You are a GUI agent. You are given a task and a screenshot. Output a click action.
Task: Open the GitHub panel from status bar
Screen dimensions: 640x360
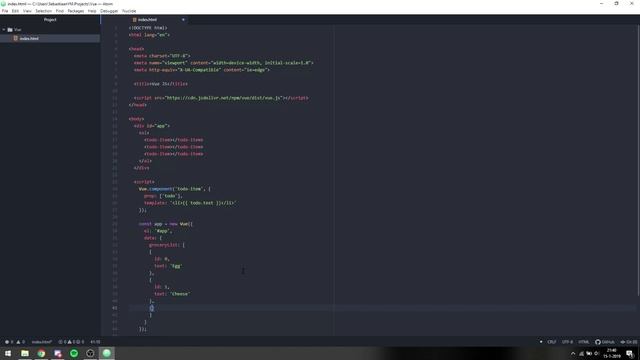click(604, 342)
